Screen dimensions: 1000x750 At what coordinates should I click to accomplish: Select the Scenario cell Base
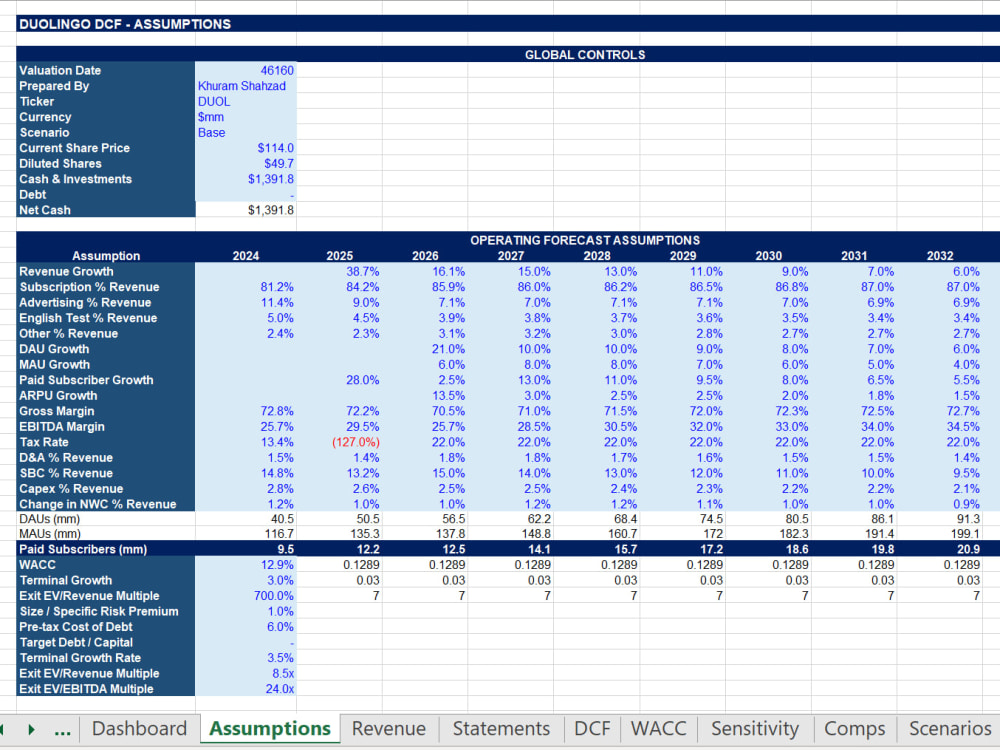[x=246, y=133]
